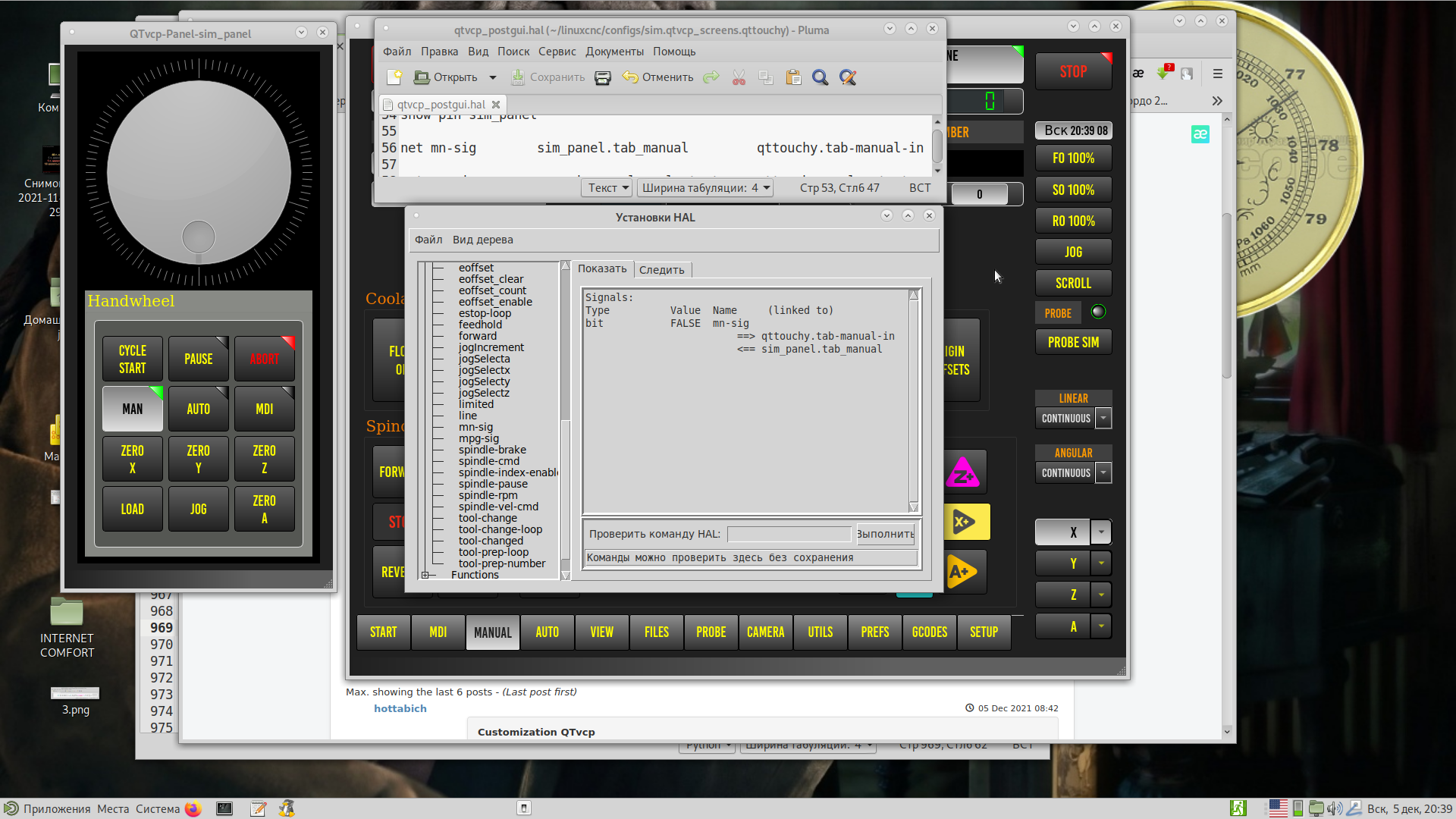Open the Текст syntax mode dropdown in Pluma
The width and height of the screenshot is (1456, 819).
pos(606,188)
